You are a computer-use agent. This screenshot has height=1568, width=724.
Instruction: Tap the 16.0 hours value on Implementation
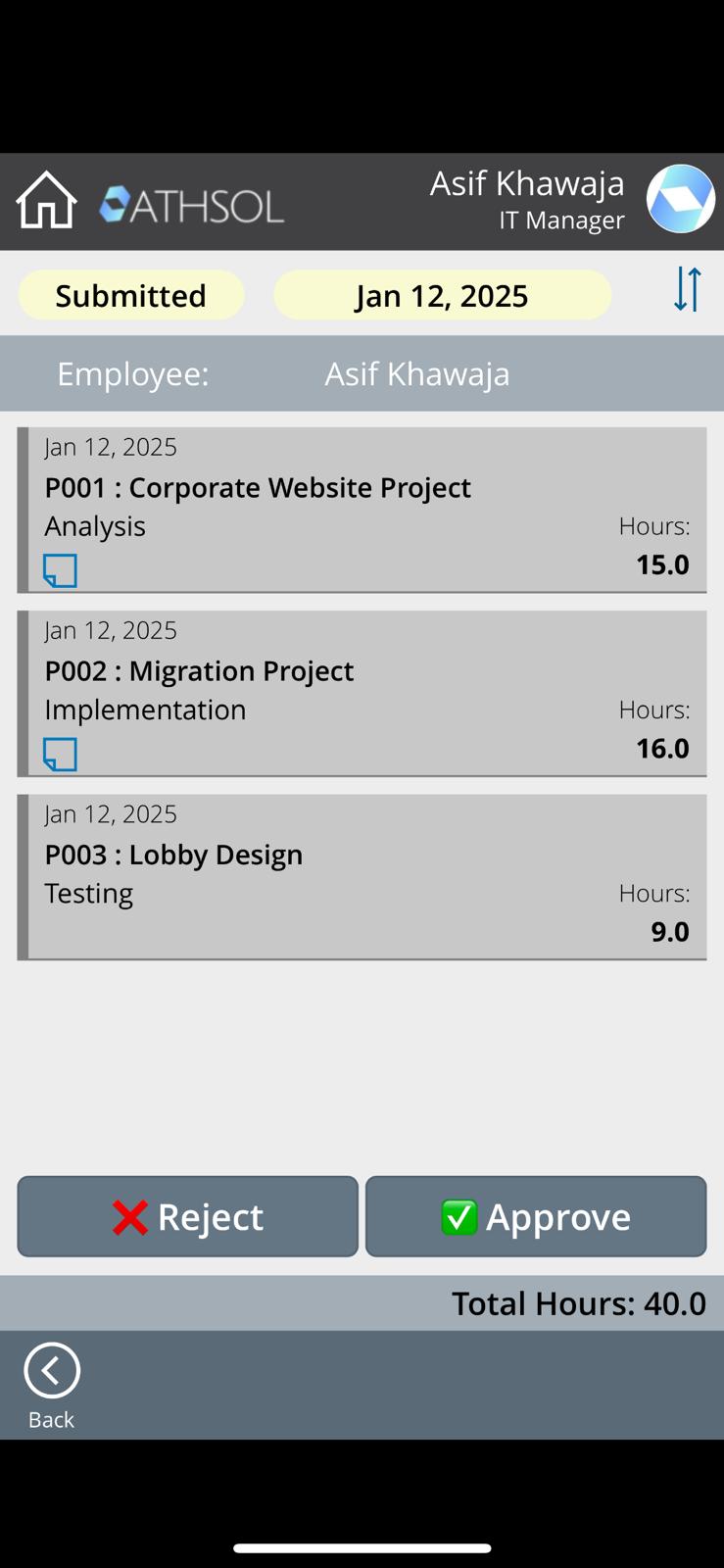[662, 748]
